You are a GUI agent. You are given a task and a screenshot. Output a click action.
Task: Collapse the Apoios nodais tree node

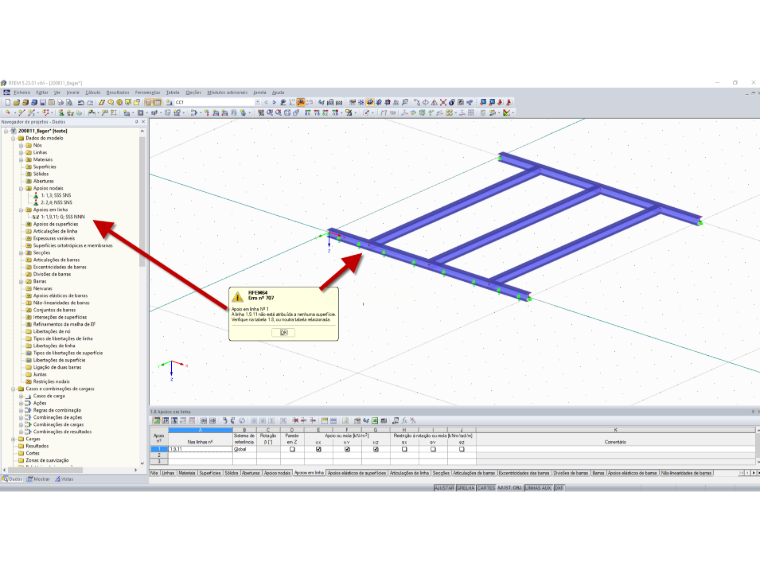coord(21,188)
